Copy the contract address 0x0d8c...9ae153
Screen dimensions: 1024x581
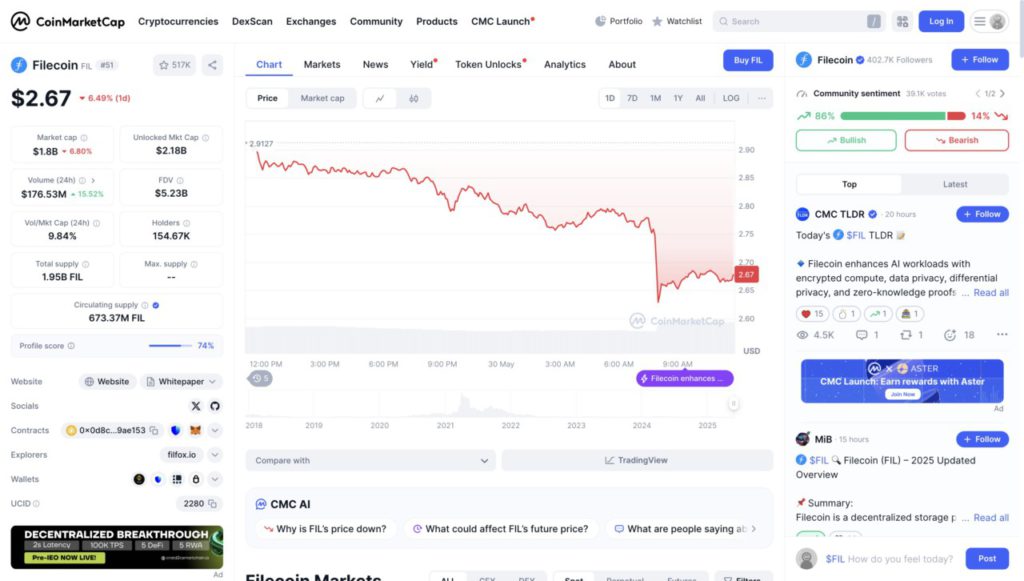click(x=154, y=430)
